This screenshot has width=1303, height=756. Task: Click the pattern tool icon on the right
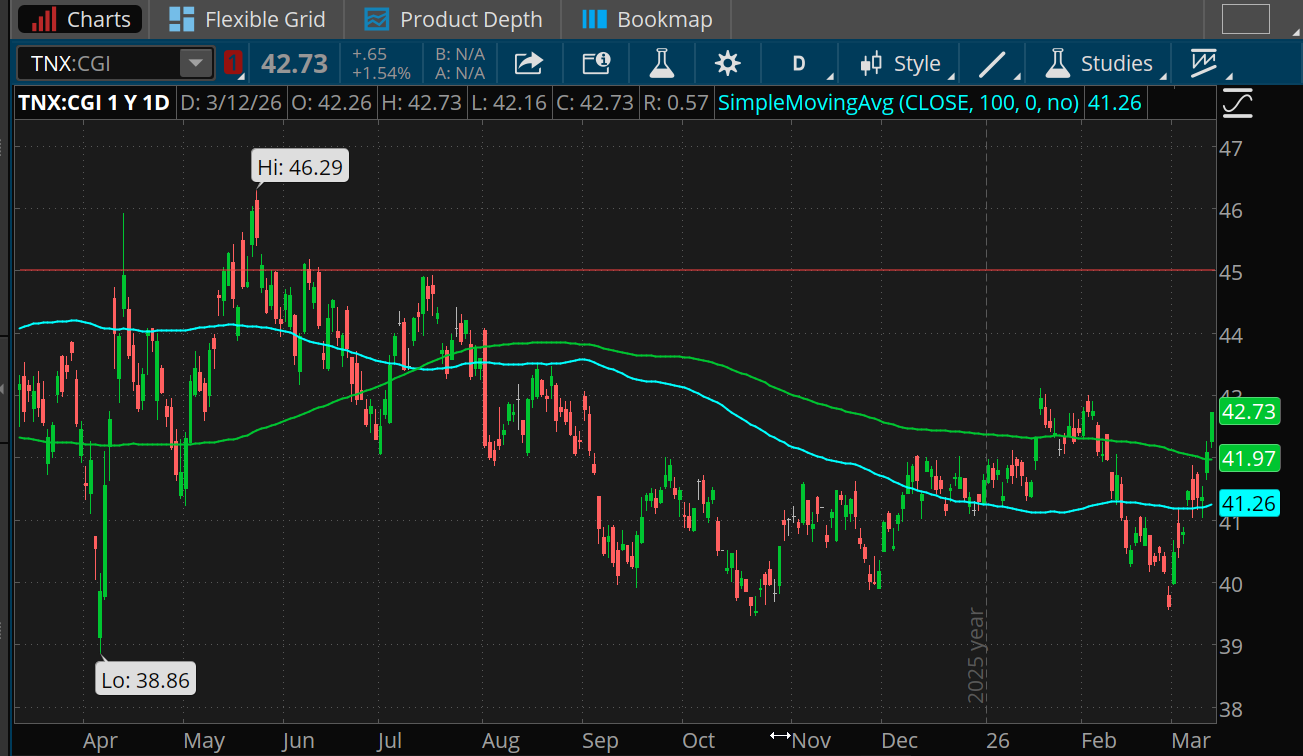pos(1204,63)
